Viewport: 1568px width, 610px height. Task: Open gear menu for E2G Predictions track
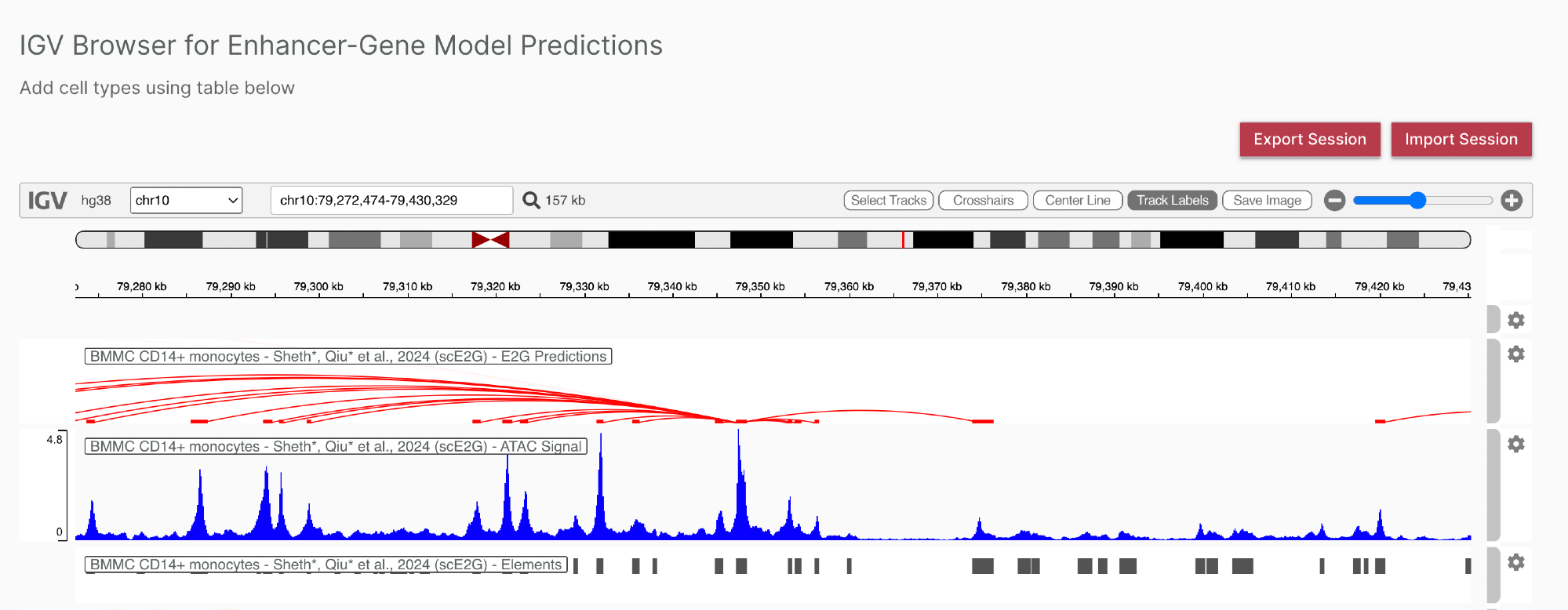tap(1516, 354)
